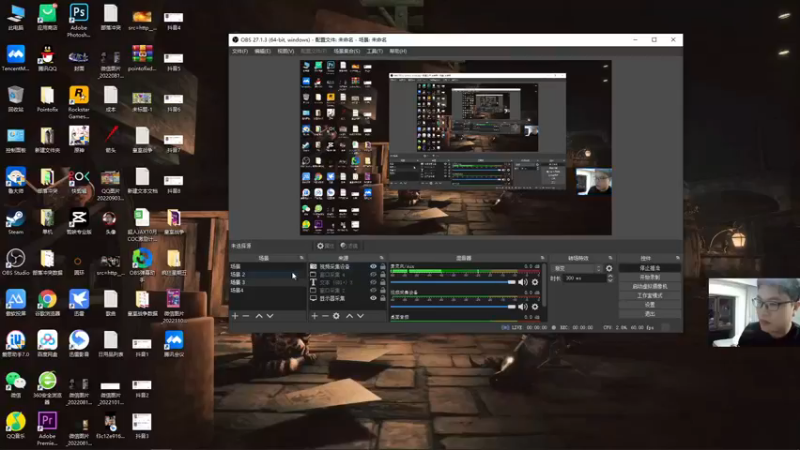
Task: Open video capture device audio settings gear
Action: click(535, 307)
